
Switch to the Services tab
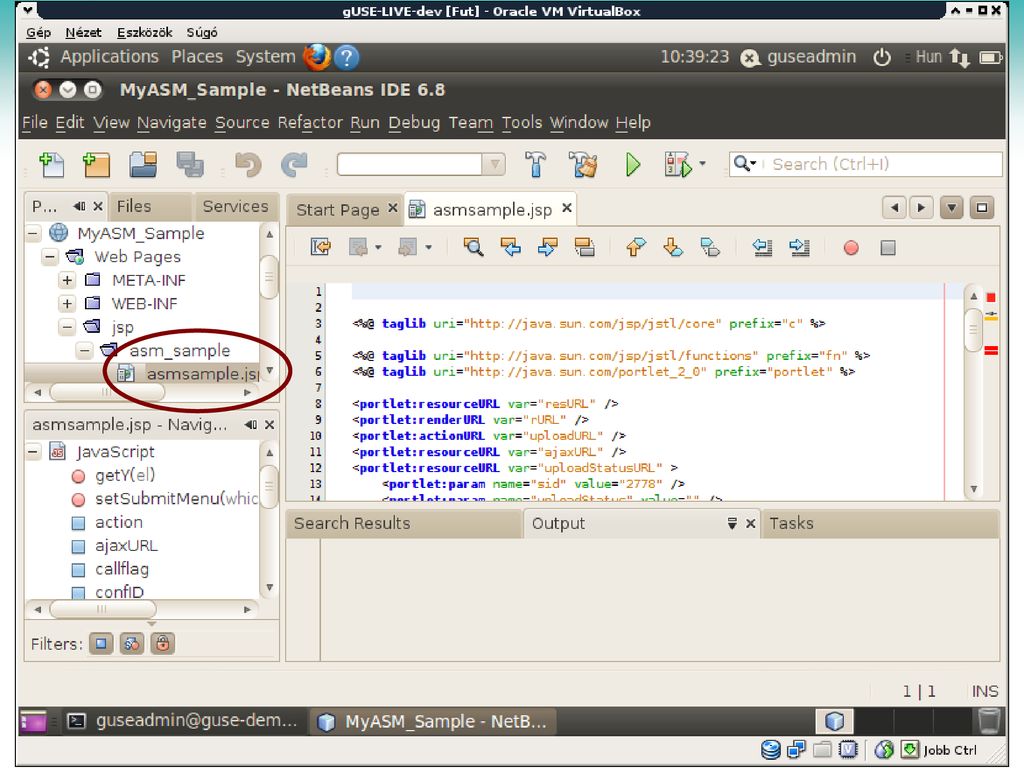[235, 206]
